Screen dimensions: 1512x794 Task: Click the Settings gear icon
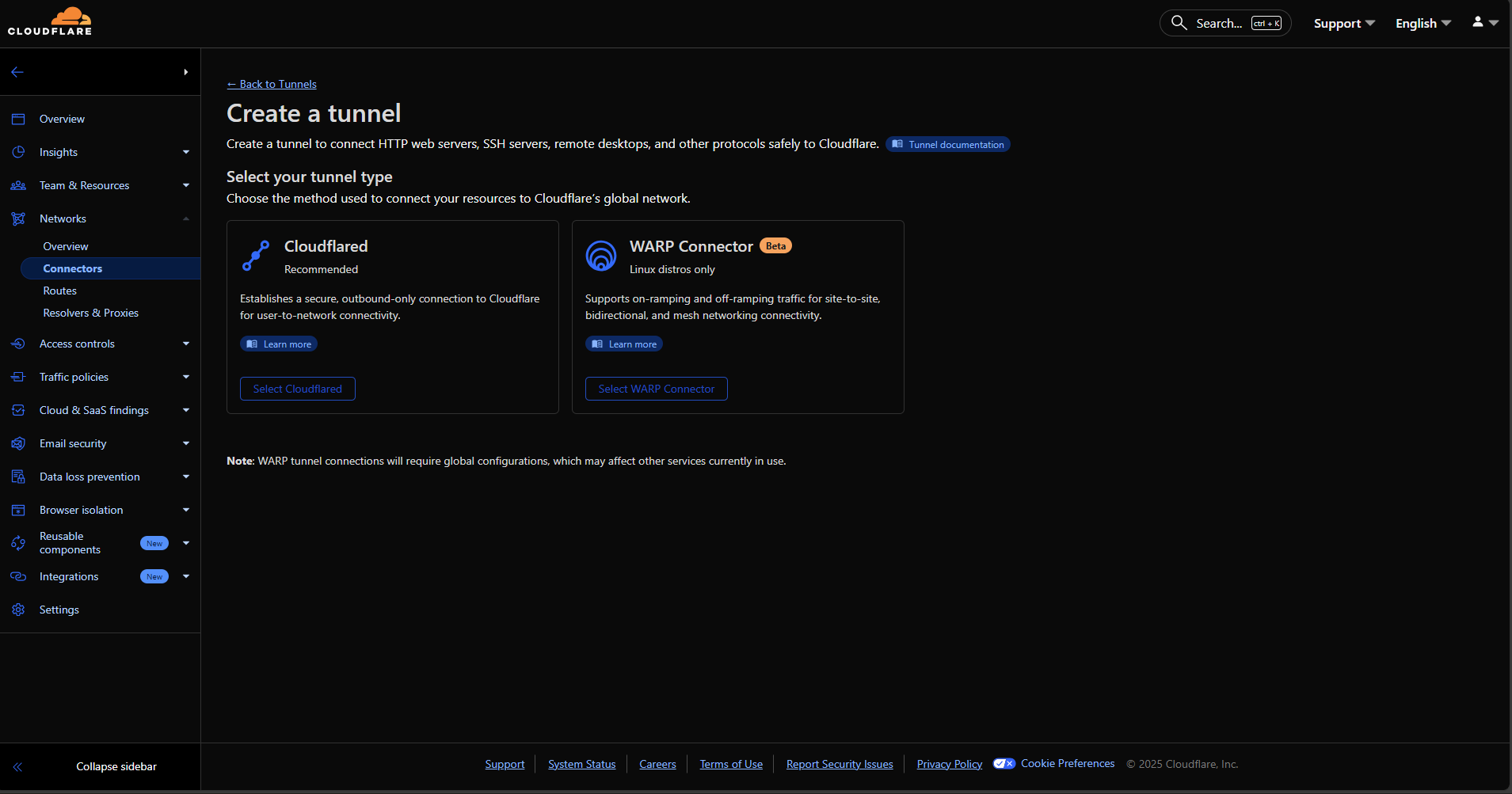[18, 610]
